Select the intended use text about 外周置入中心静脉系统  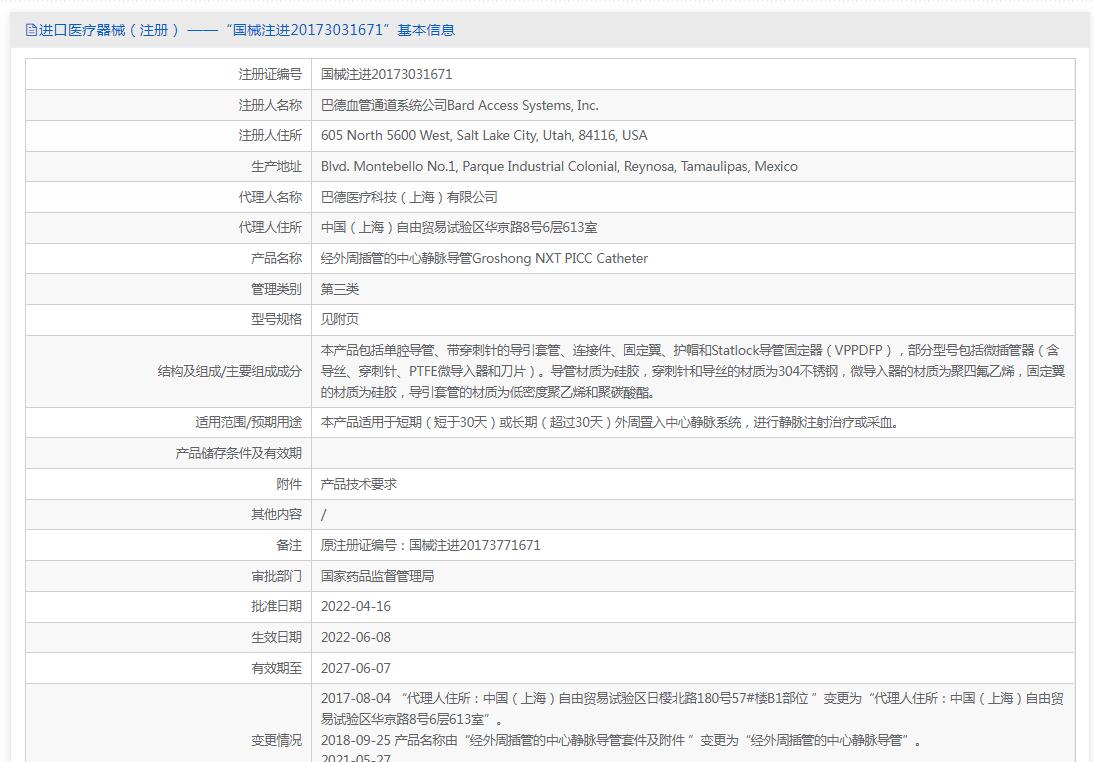click(x=610, y=422)
